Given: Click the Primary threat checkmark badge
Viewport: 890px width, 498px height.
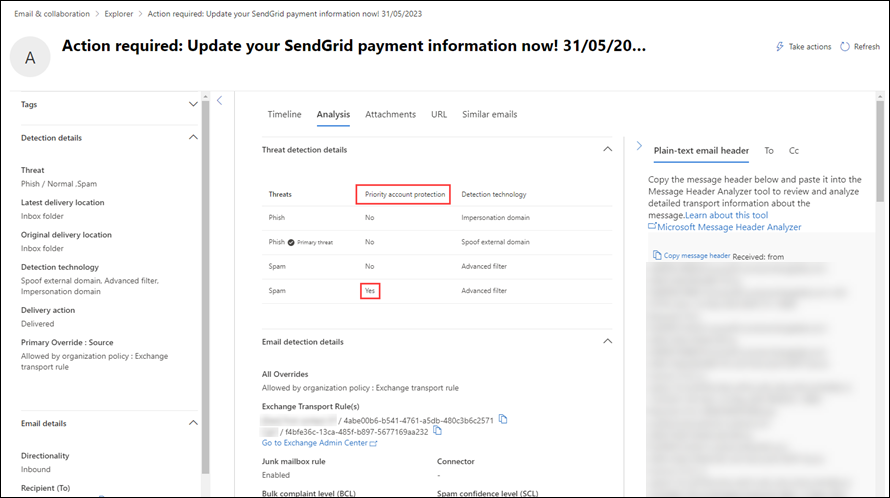Looking at the screenshot, I should 291,242.
